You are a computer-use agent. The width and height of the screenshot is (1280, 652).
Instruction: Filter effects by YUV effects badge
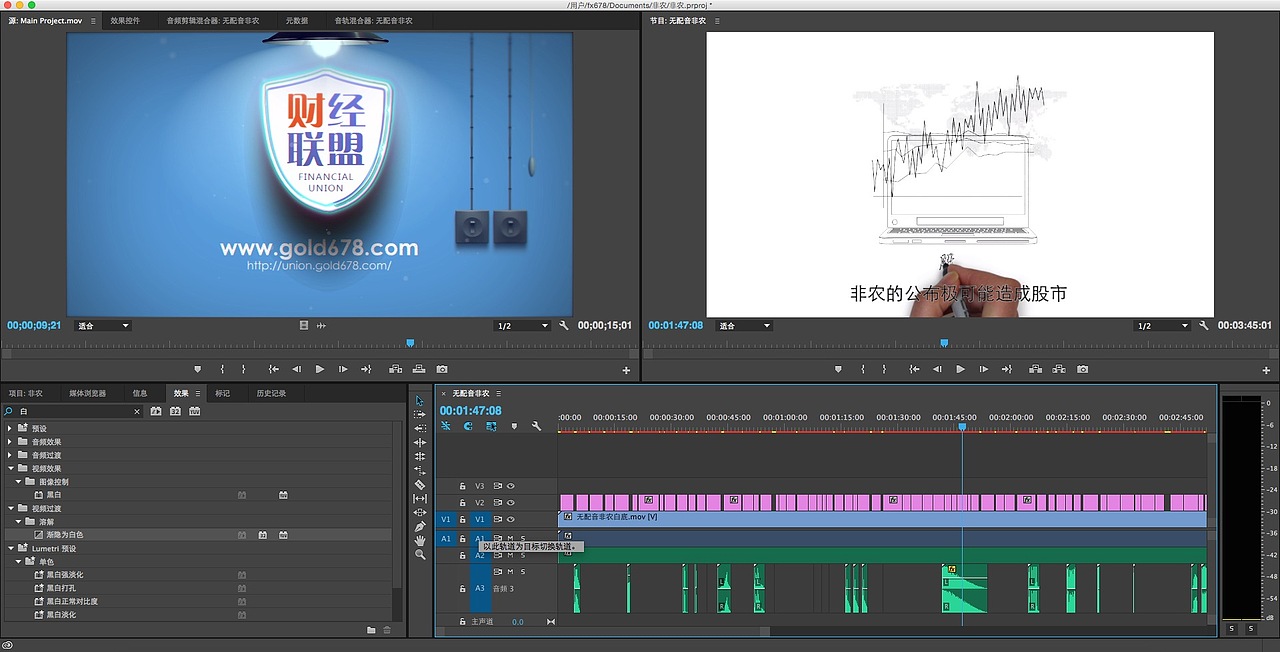tap(194, 411)
